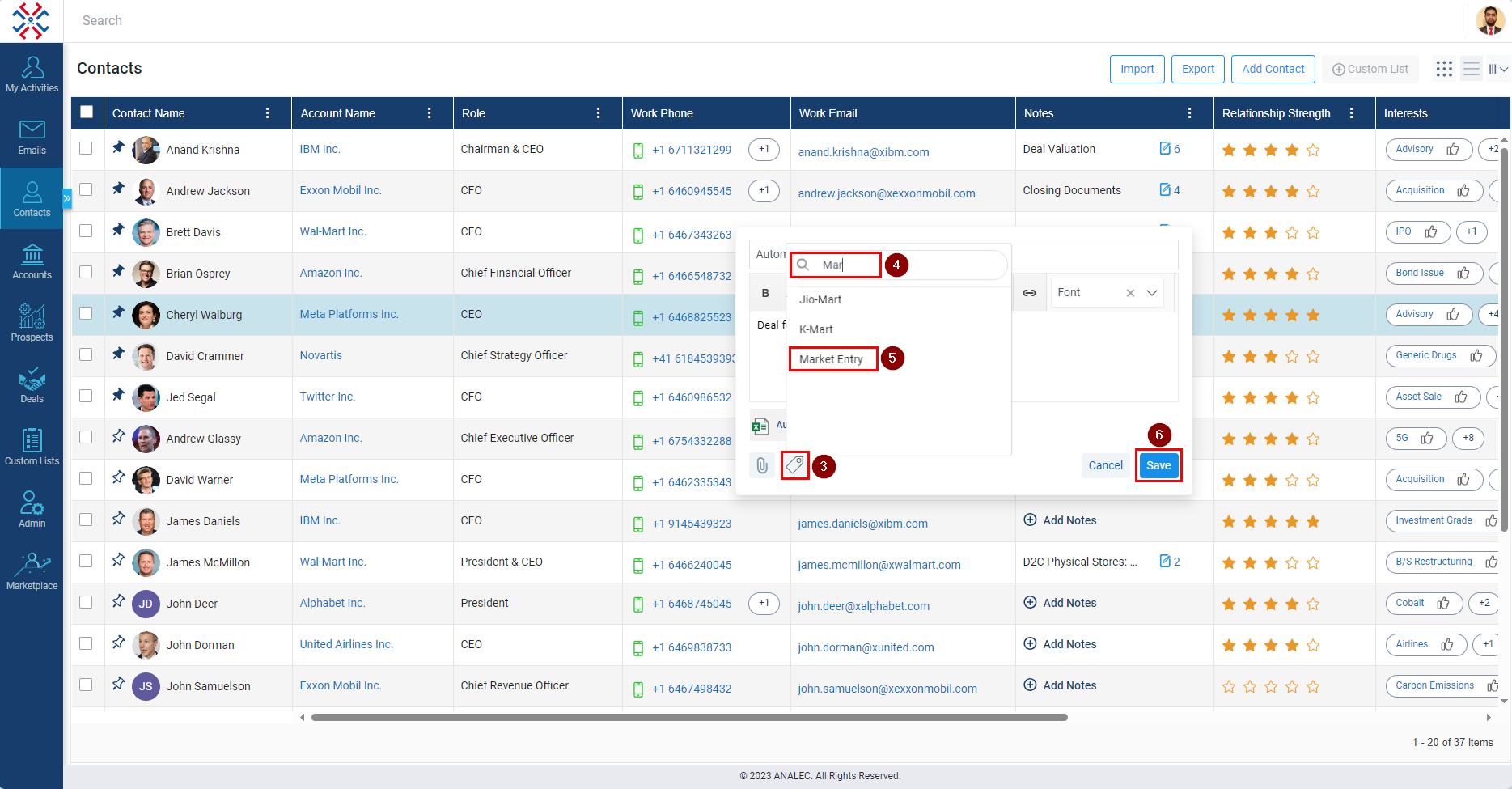
Task: Switch to grid view icon
Action: tap(1444, 69)
